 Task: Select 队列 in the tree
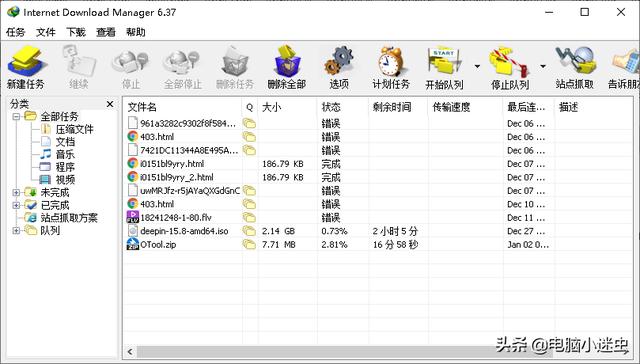tap(50, 231)
